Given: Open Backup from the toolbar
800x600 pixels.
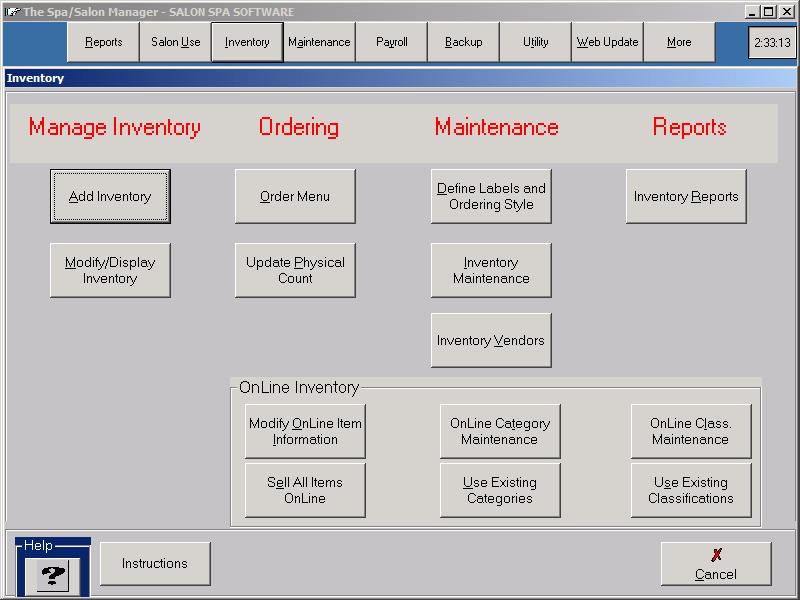Looking at the screenshot, I should pyautogui.click(x=463, y=43).
